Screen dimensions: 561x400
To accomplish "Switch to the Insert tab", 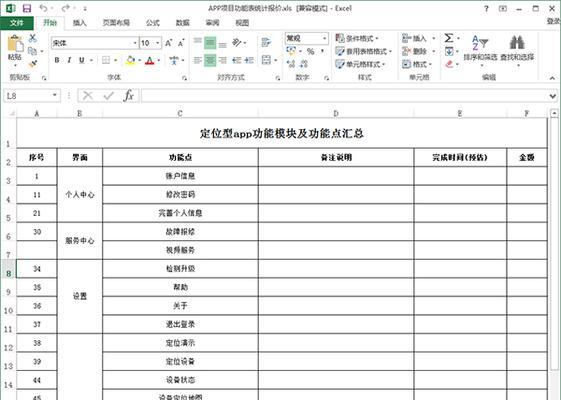I will point(79,23).
